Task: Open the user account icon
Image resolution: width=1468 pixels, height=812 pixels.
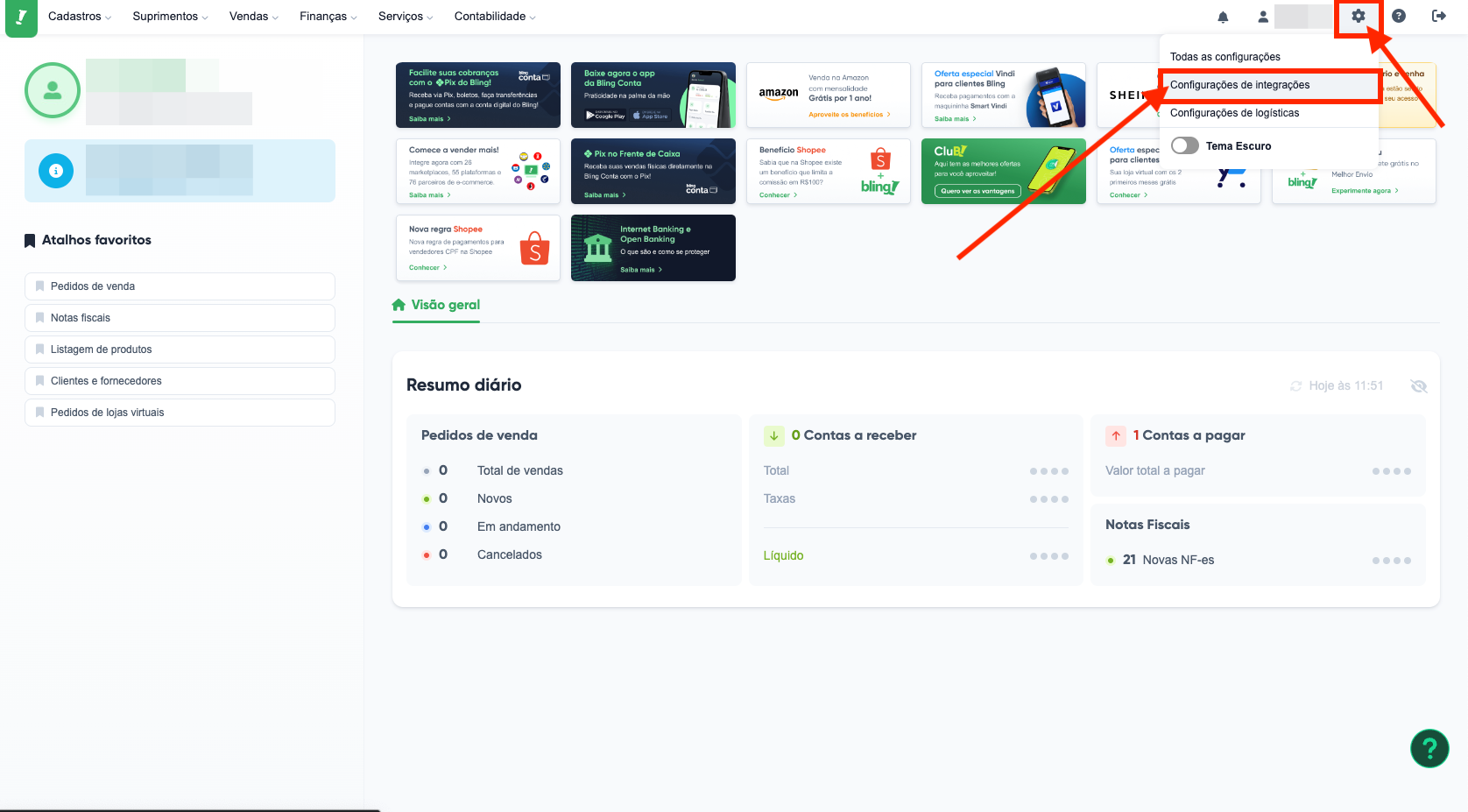Action: click(1263, 17)
